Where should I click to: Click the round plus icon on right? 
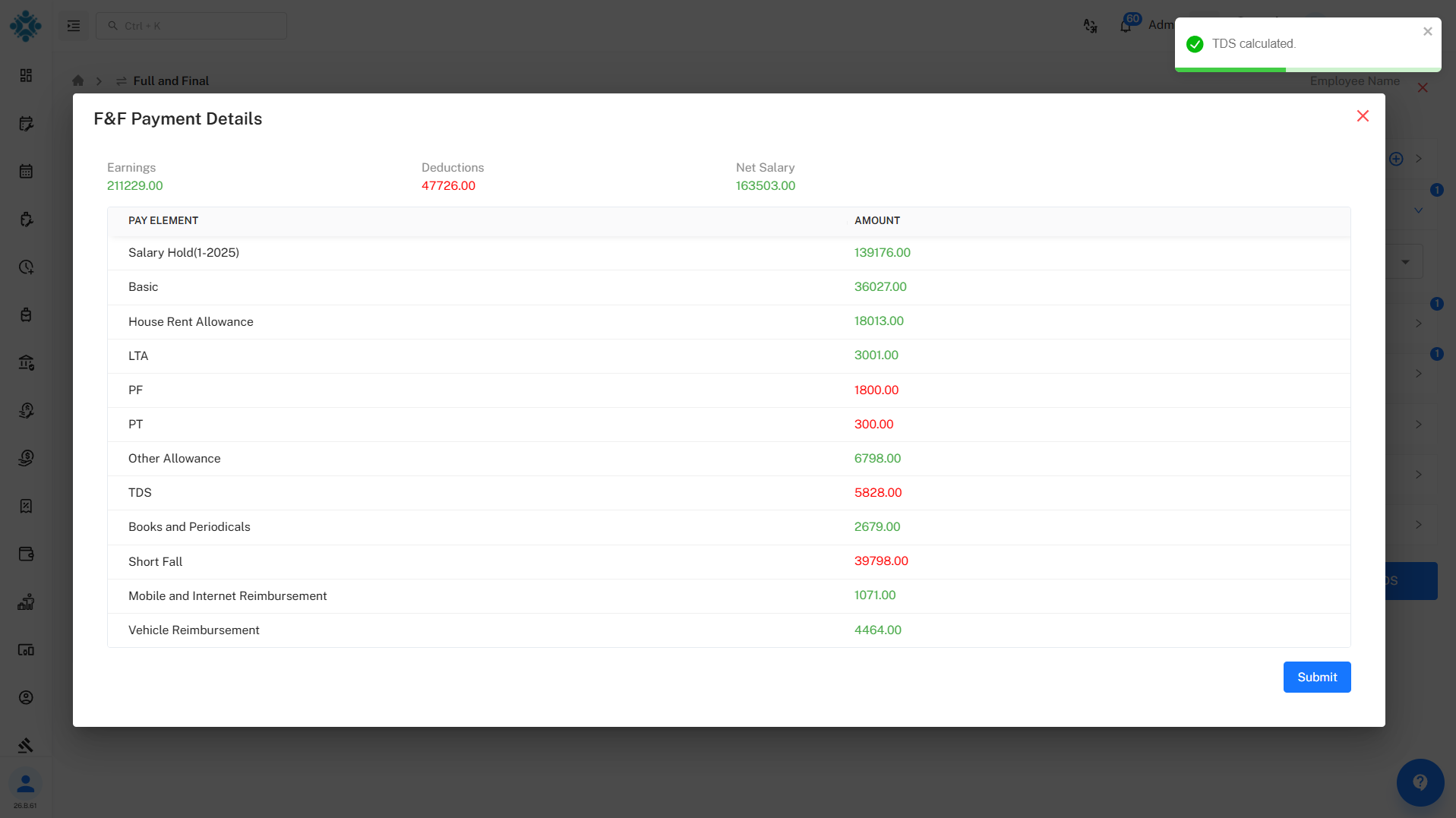tap(1396, 159)
